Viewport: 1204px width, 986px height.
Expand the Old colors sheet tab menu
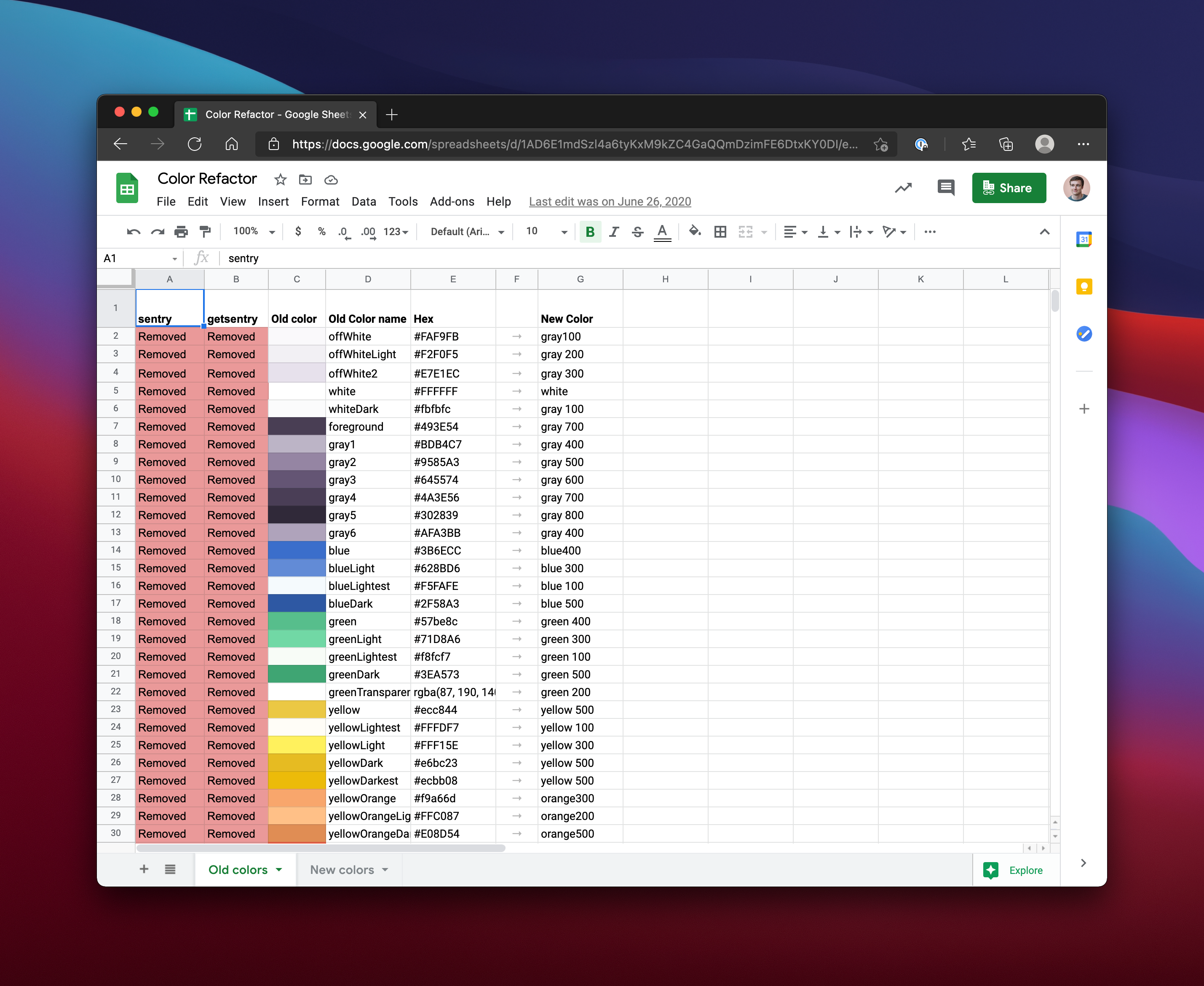coord(279,870)
